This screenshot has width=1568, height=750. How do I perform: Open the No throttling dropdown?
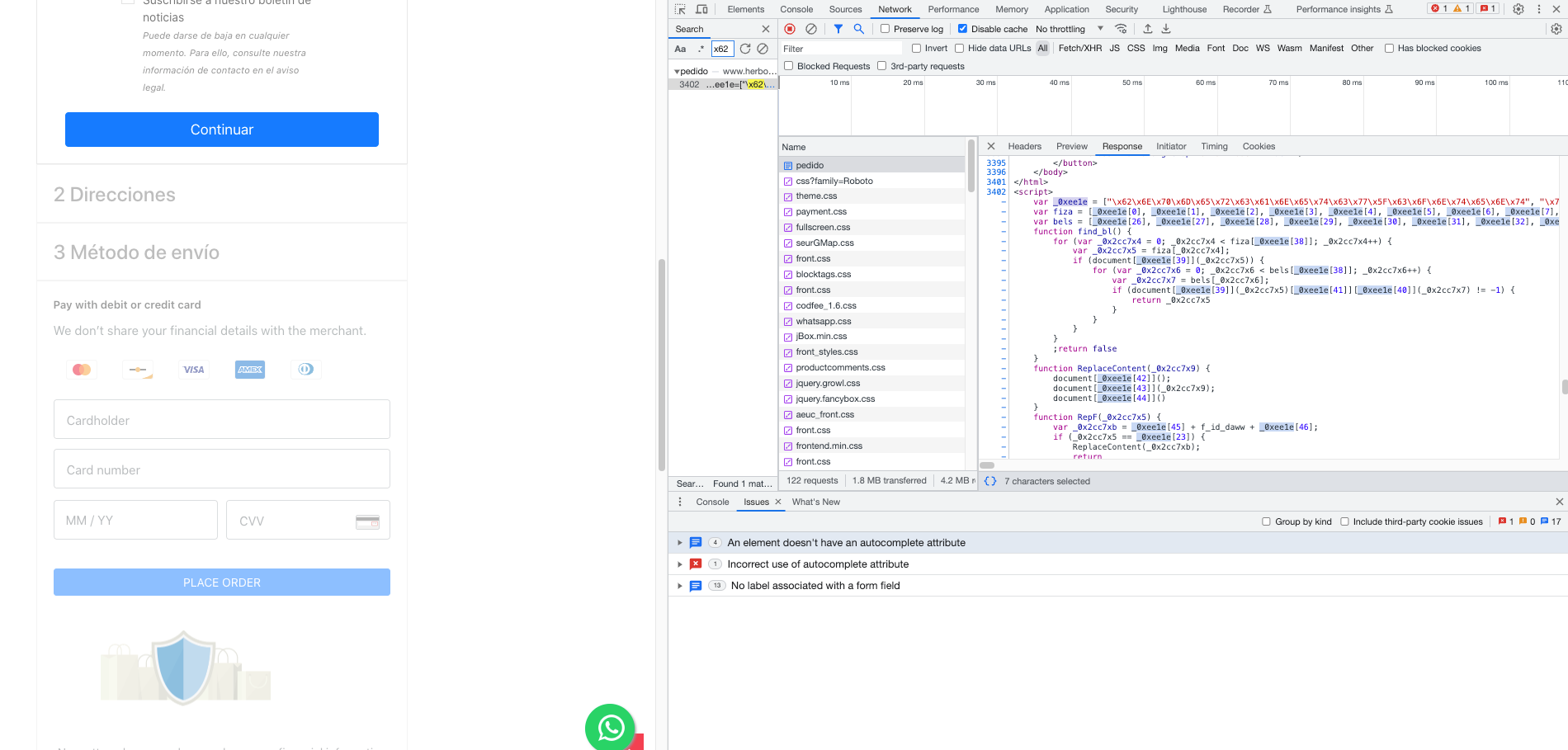1069,29
